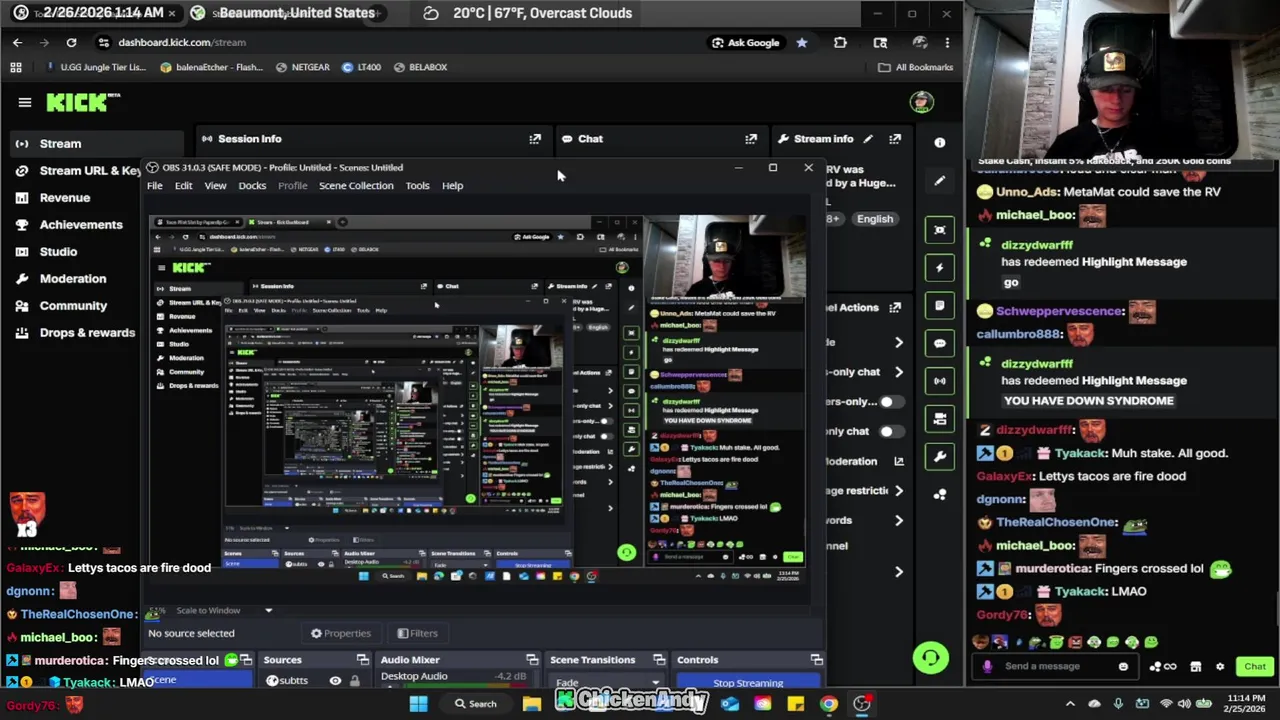1280x720 pixels.
Task: Click the OBS Properties button
Action: point(340,633)
